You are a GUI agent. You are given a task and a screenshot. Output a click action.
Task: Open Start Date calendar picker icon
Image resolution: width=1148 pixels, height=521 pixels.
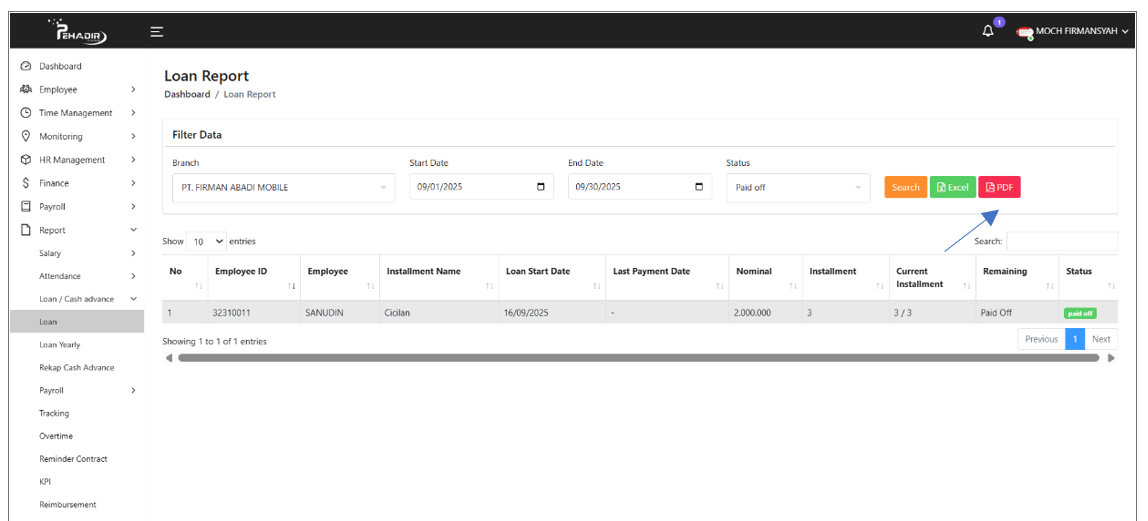point(541,187)
